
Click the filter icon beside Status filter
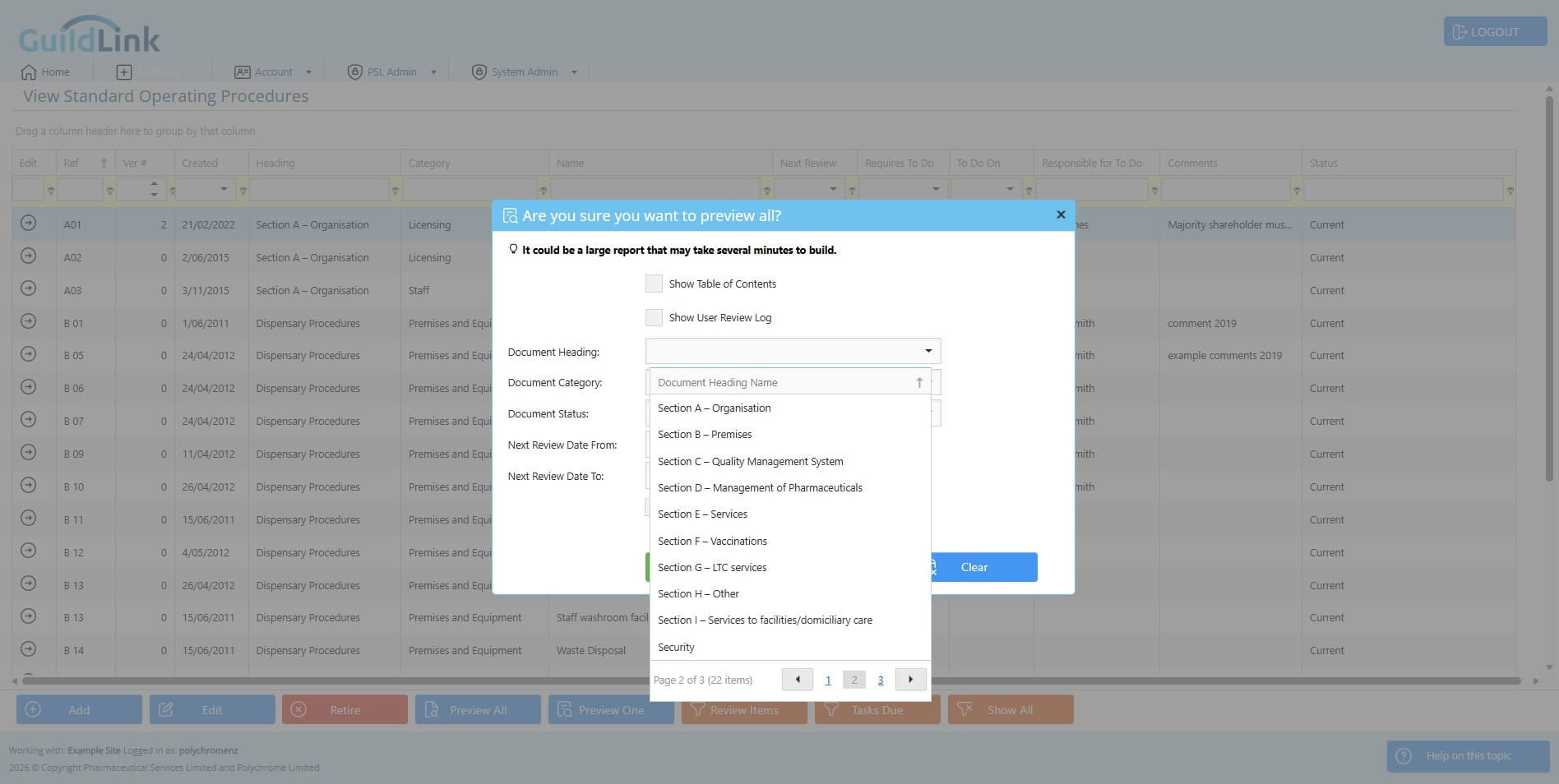click(1510, 191)
